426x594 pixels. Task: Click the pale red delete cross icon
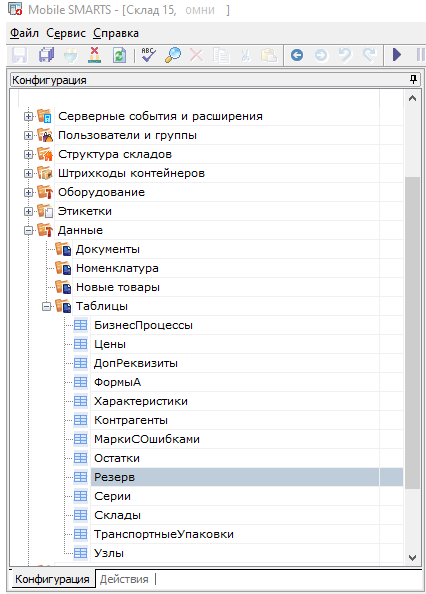(x=196, y=55)
